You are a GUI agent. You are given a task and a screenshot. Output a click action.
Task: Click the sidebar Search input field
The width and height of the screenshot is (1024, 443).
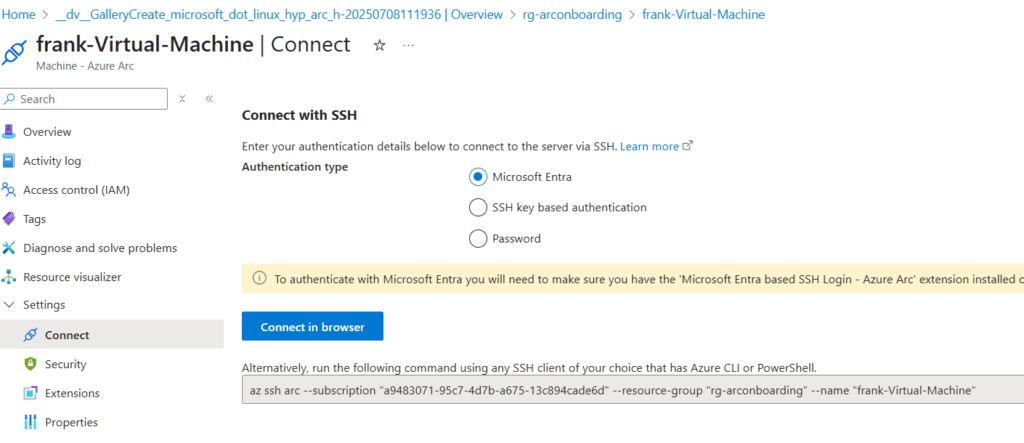coord(90,99)
